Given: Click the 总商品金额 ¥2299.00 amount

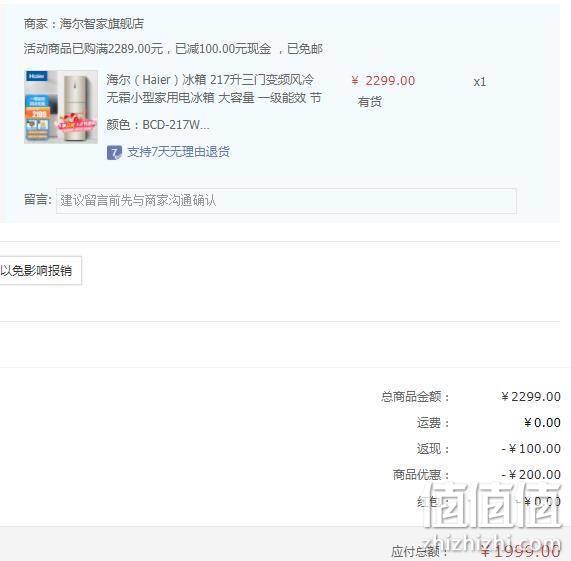Looking at the screenshot, I should coord(531,396).
